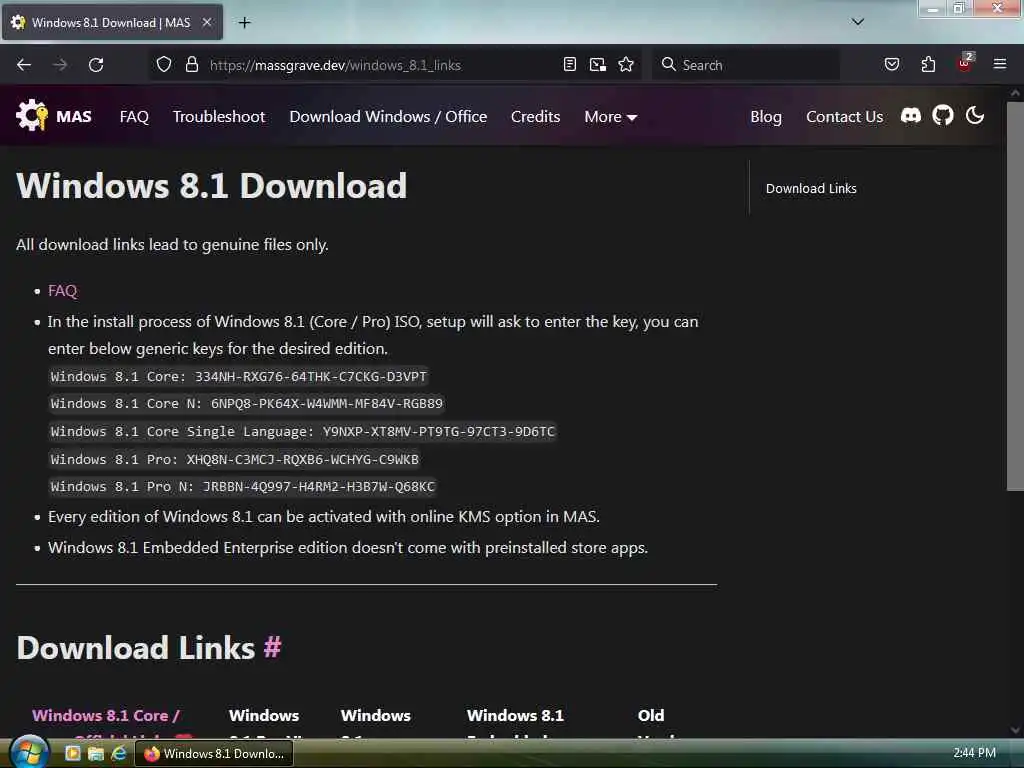Click the scrollbar up arrow
This screenshot has height=768, width=1024.
coord(1015,93)
